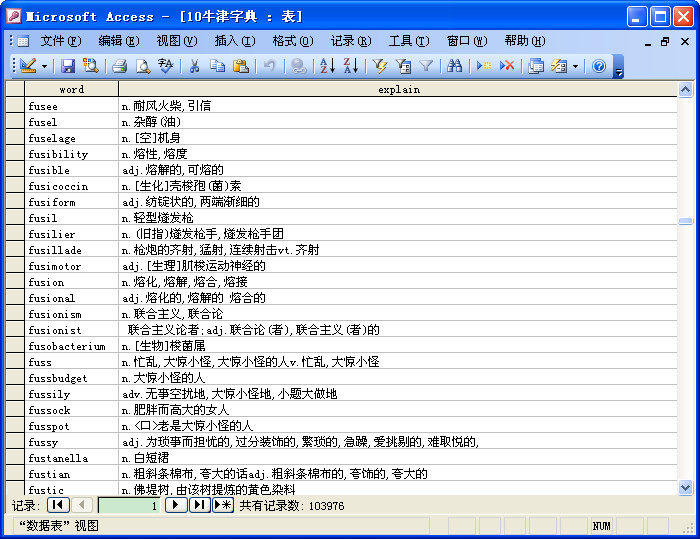Click the cell 'fusobacterium'

[x=71, y=346]
